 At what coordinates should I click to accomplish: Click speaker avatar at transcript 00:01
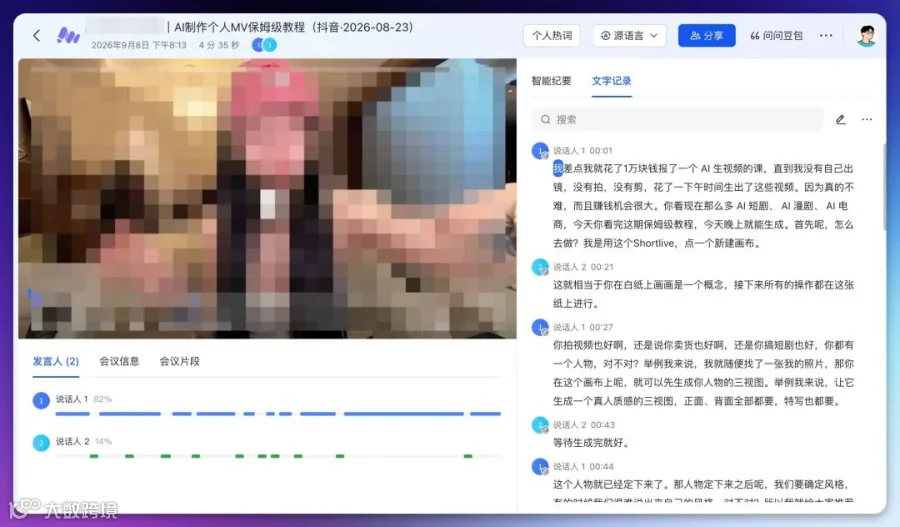tap(540, 151)
